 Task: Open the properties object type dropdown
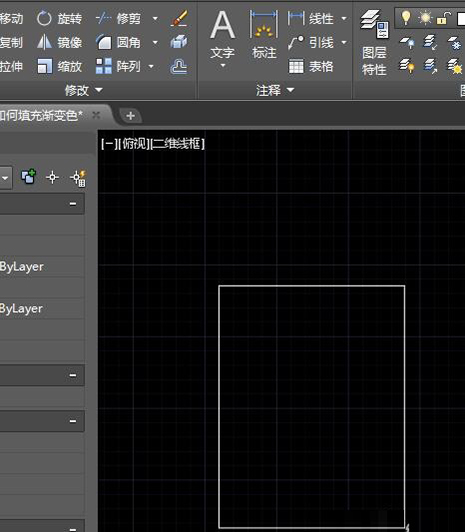pos(5,177)
